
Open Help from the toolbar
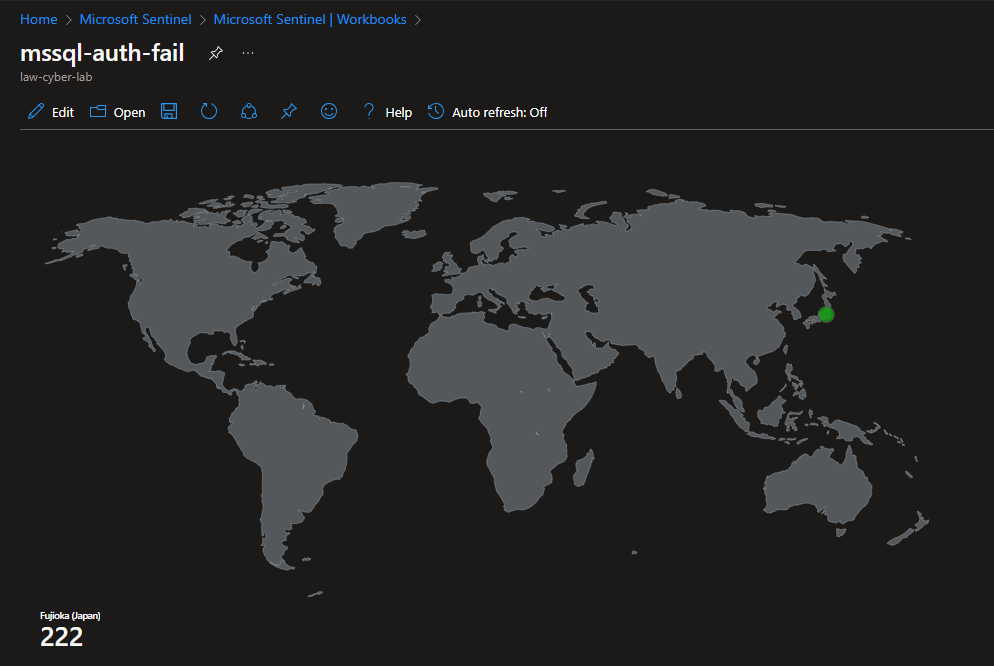(387, 112)
